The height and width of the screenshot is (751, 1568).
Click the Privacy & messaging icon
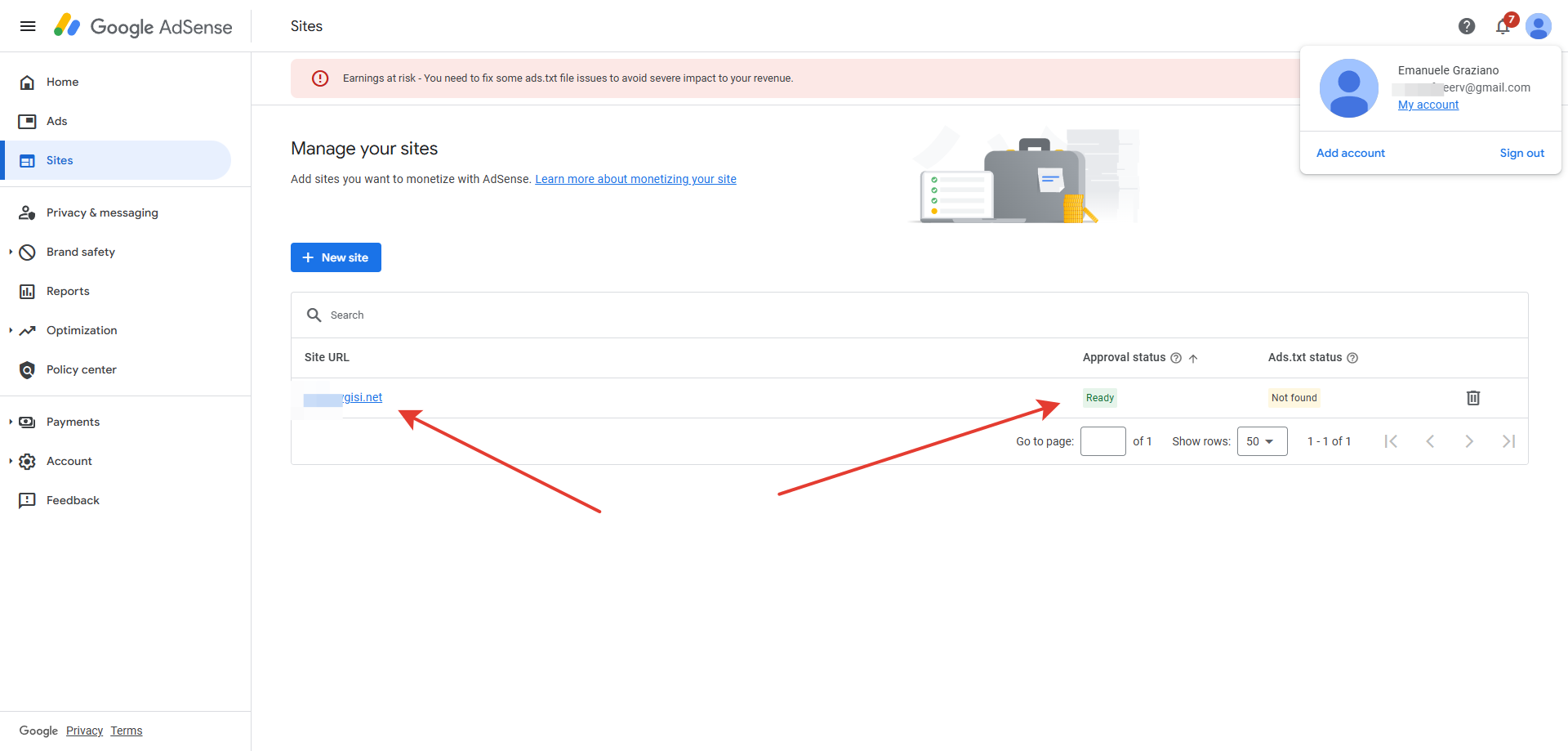(x=27, y=213)
